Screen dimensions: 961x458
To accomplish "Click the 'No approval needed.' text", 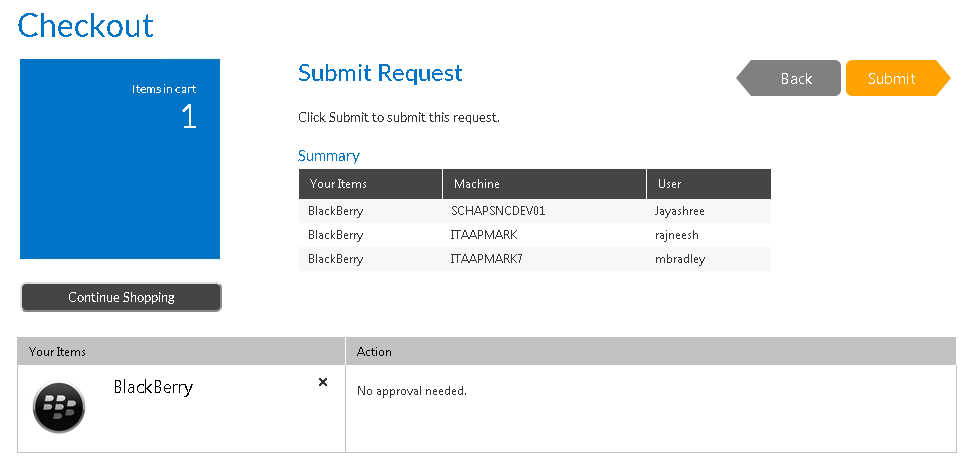I will pos(412,390).
